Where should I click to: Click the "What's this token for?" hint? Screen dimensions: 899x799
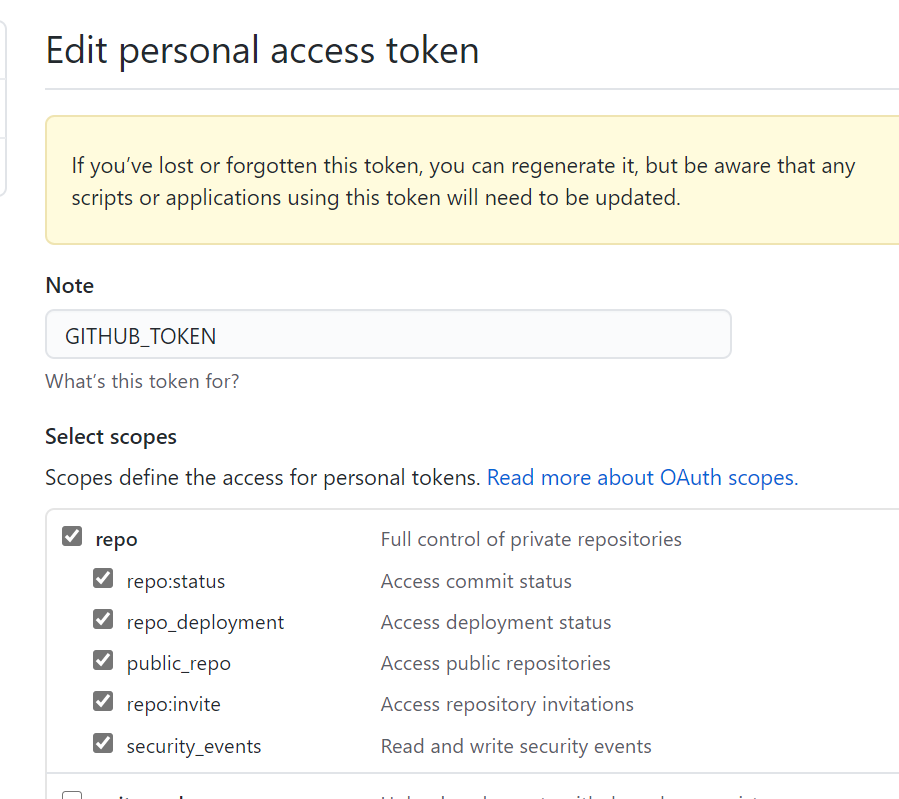[142, 381]
